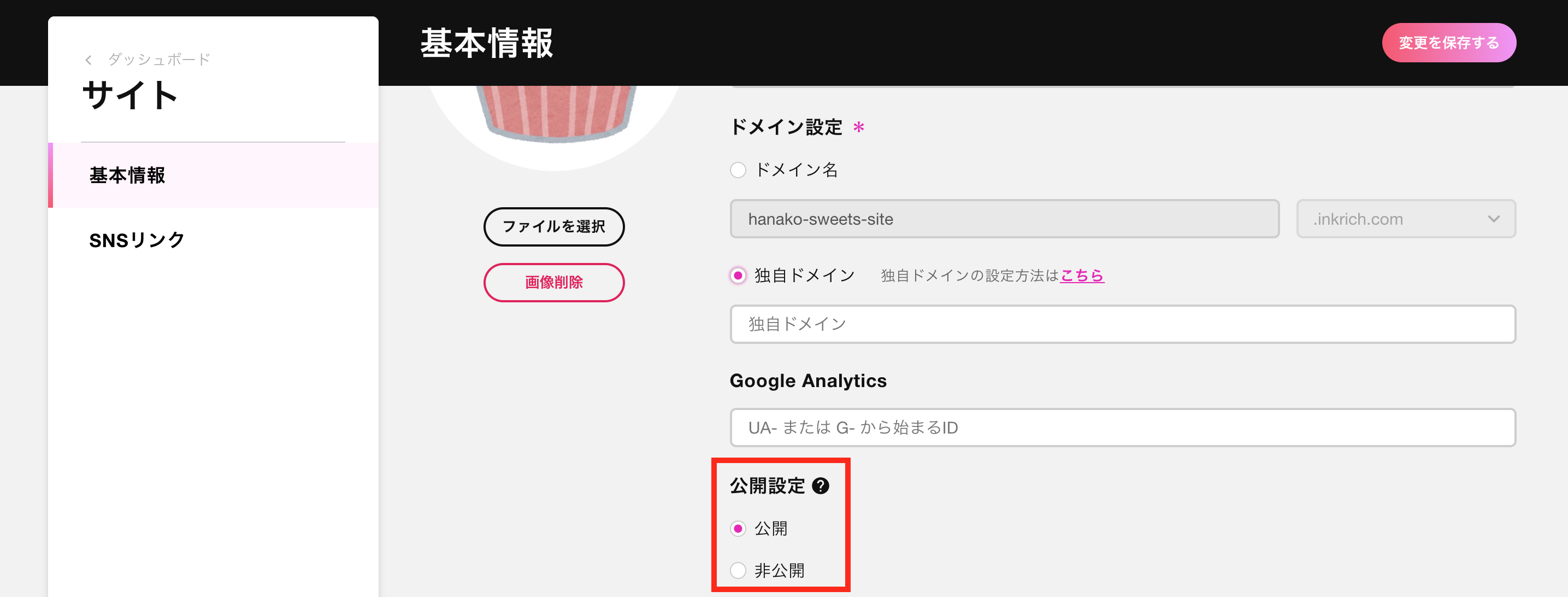
Task: Choose the 非公開 radio option
Action: click(x=738, y=571)
